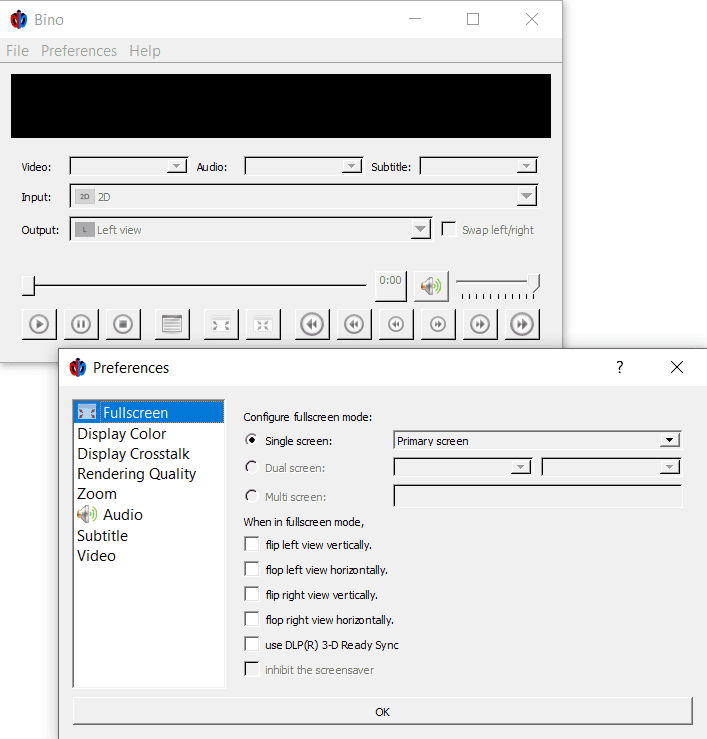
Task: Check flip left view vertically
Action: [252, 544]
